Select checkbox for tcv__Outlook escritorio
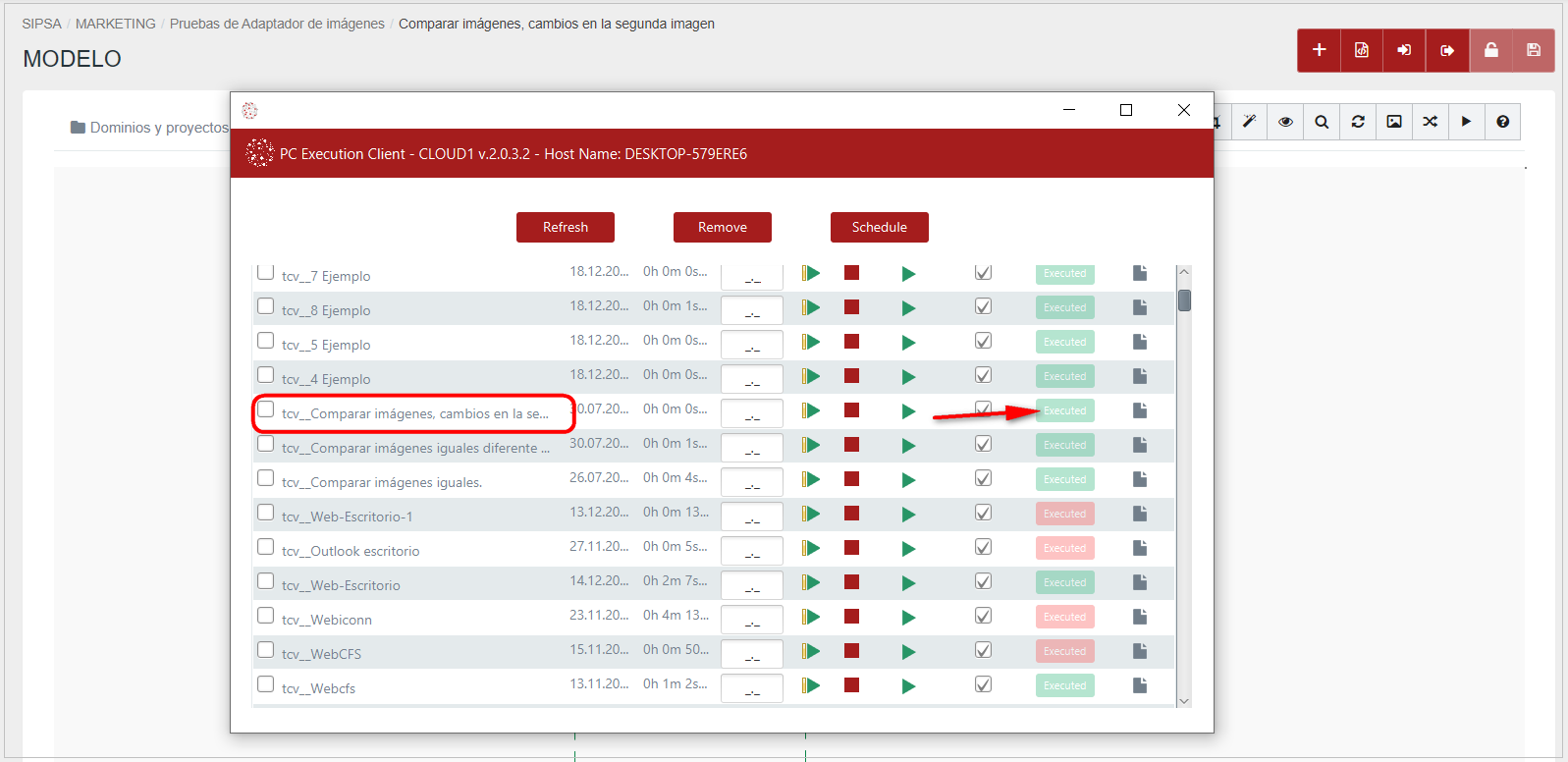Screen dimensions: 1568x762 pyautogui.click(x=265, y=547)
